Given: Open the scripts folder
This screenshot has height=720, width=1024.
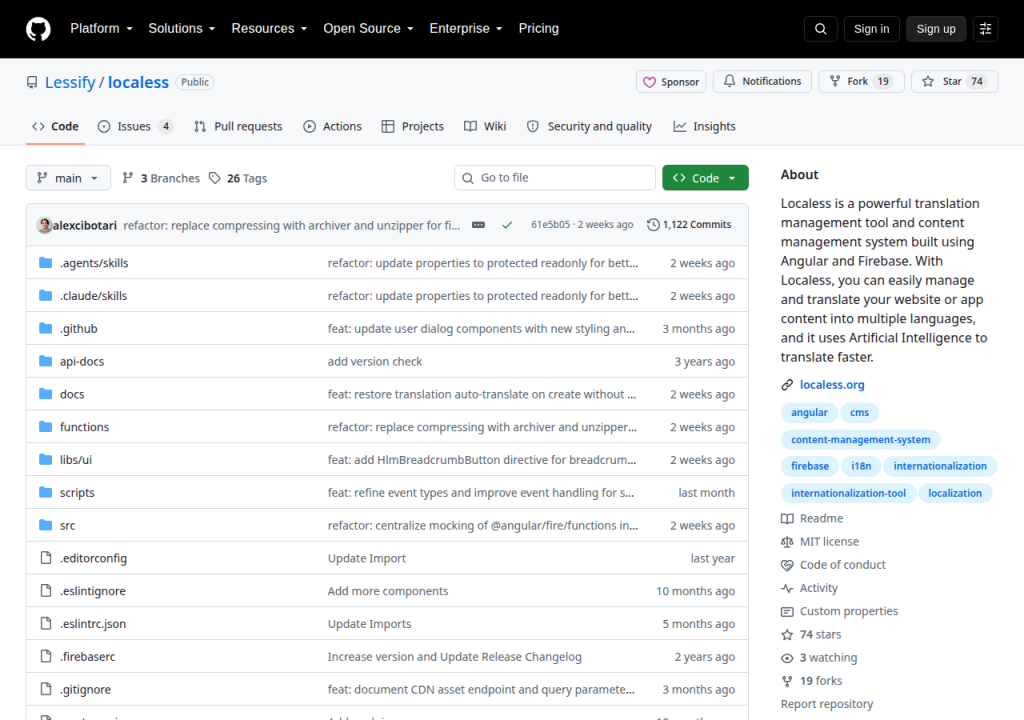Looking at the screenshot, I should click(x=77, y=493).
